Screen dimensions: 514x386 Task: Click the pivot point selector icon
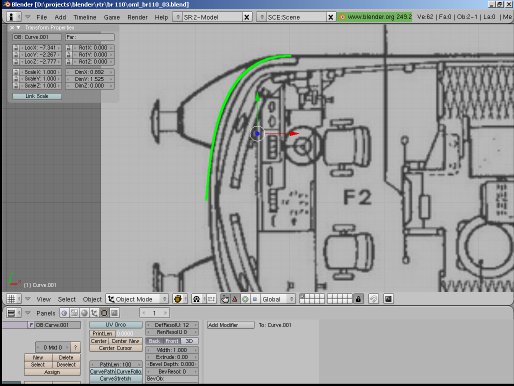coord(197,299)
